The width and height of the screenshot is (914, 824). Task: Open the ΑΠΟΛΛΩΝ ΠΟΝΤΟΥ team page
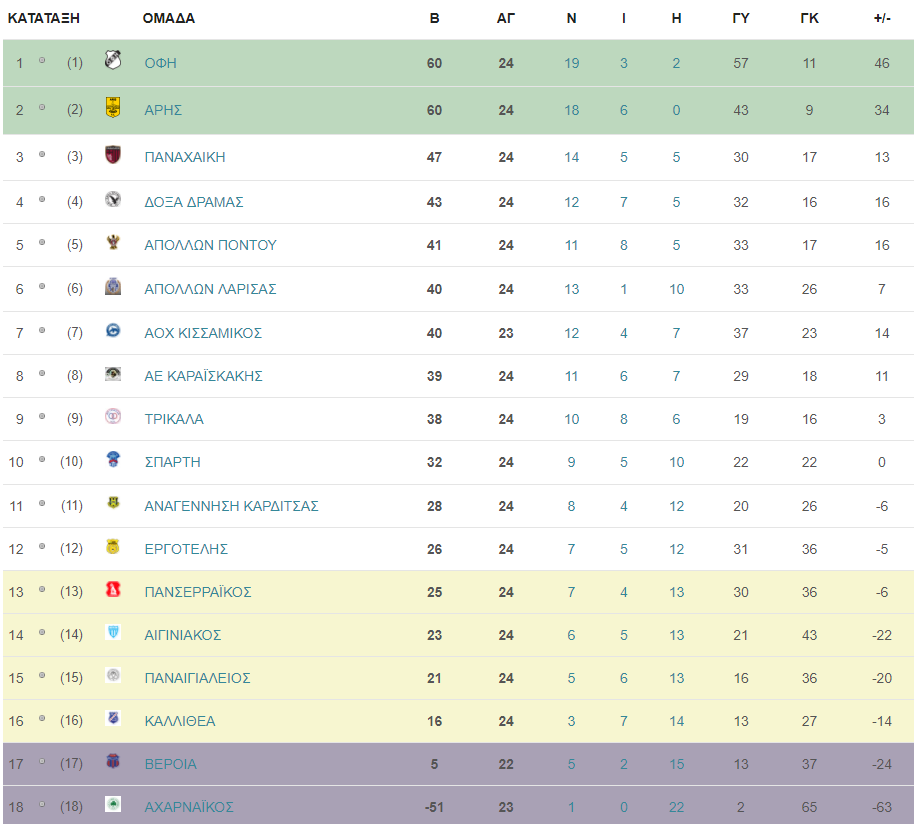[x=210, y=245]
